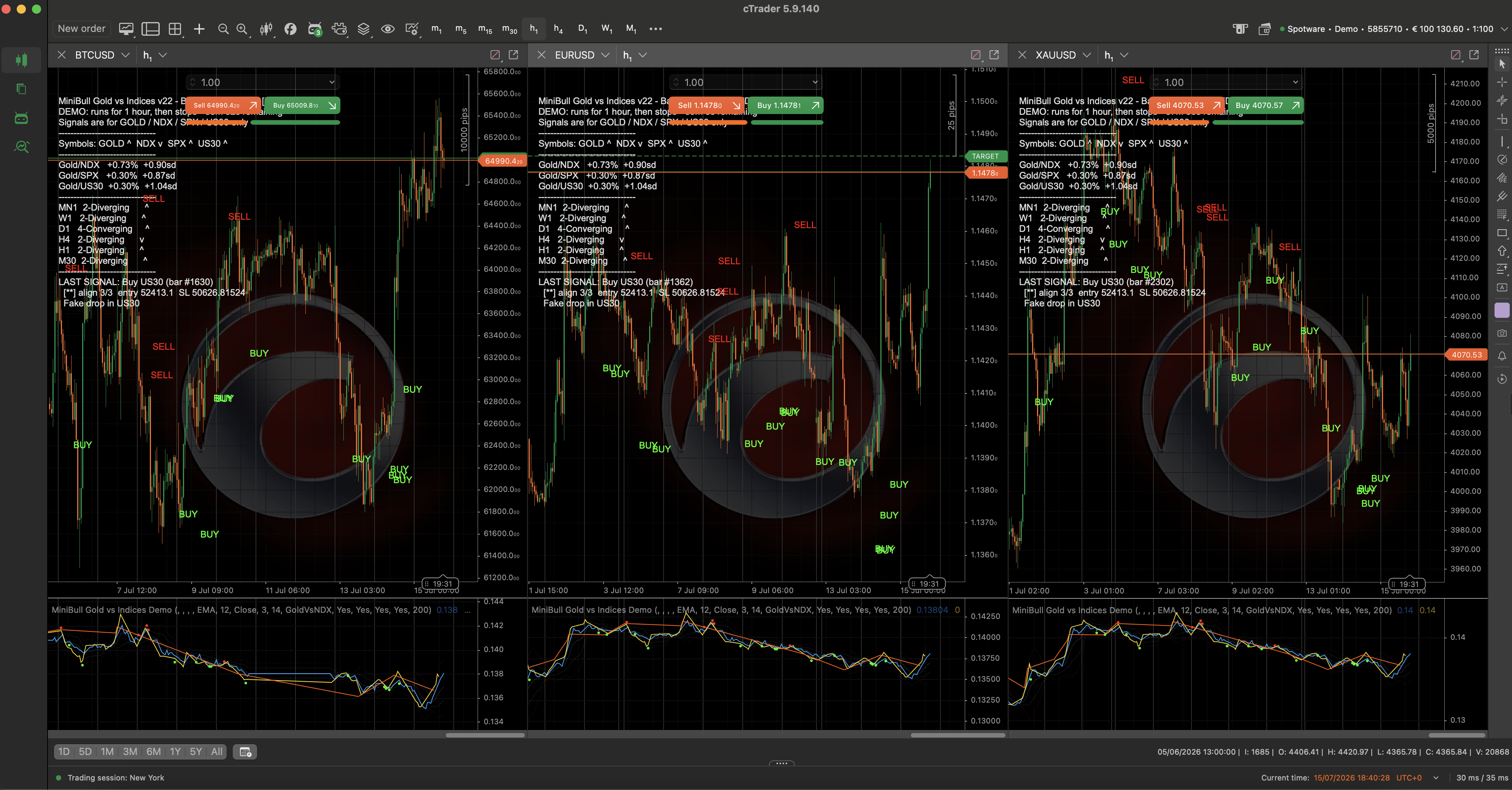Select the All range button
The image size is (1512, 790).
pos(217,752)
